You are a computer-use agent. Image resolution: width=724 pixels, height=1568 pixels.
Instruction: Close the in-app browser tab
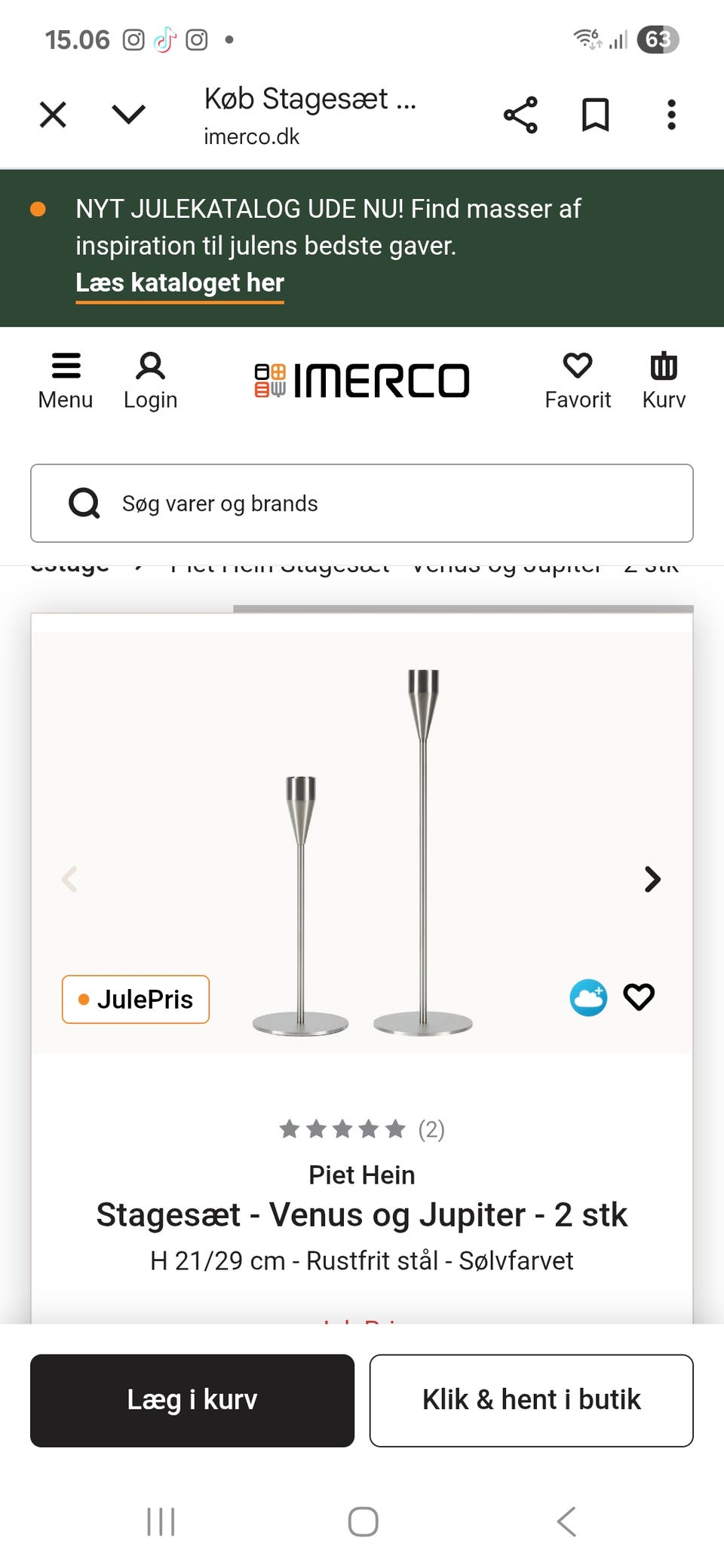pyautogui.click(x=53, y=115)
